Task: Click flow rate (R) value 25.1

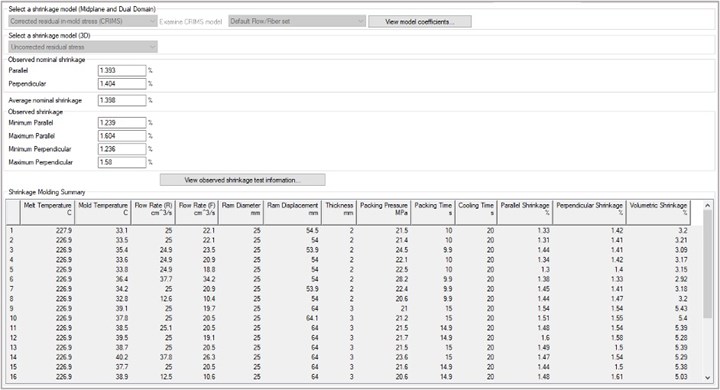Action: [166, 328]
